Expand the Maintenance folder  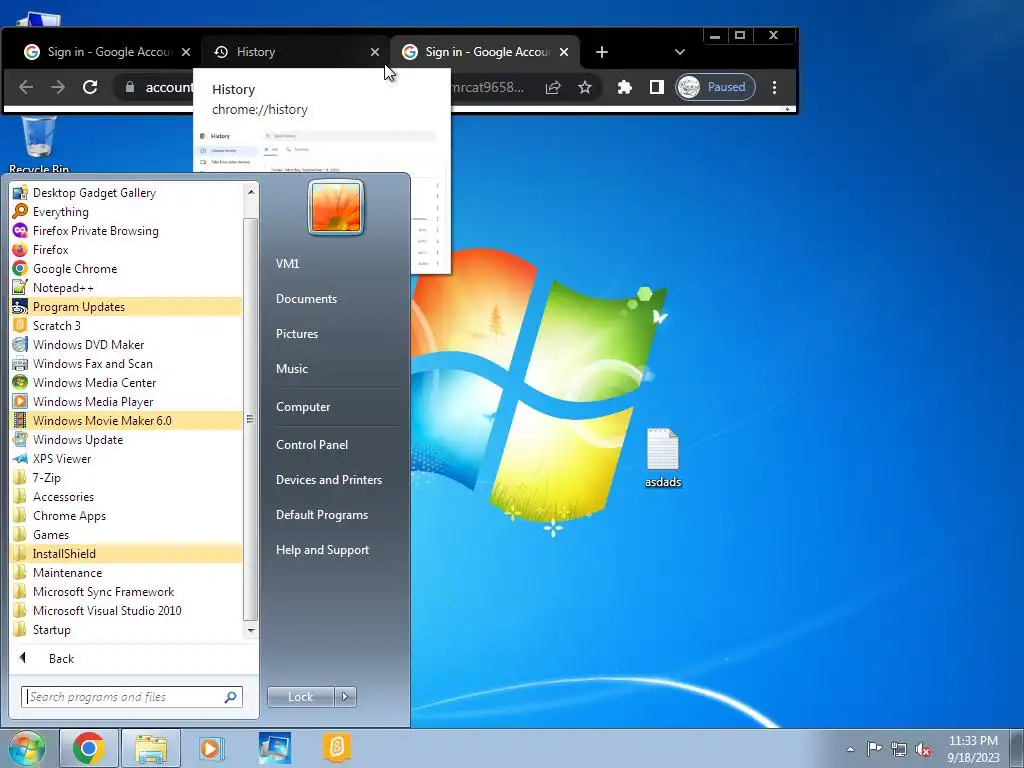[127, 572]
